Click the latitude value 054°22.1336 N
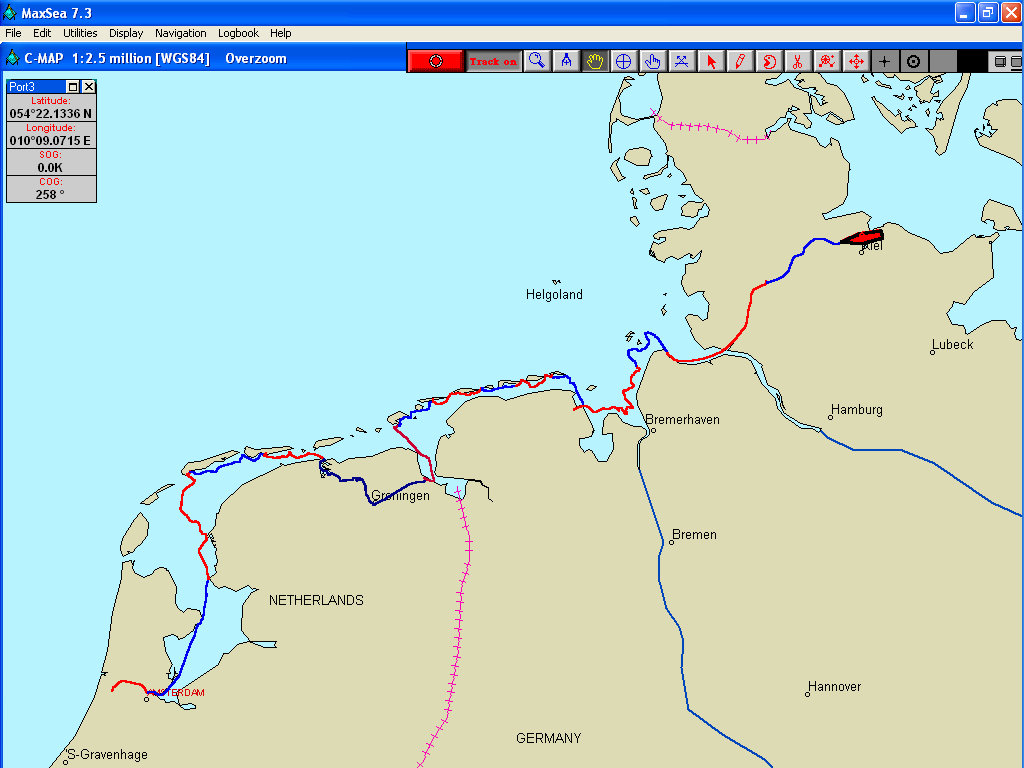Viewport: 1024px width, 768px height. 51,114
